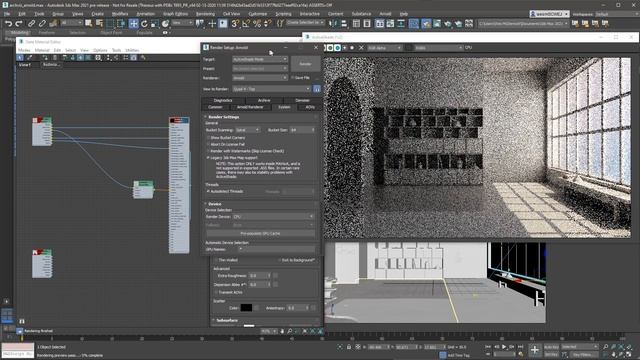640x360 pixels.
Task: Open the Renderer dropdown in Render Setup
Action: point(260,78)
